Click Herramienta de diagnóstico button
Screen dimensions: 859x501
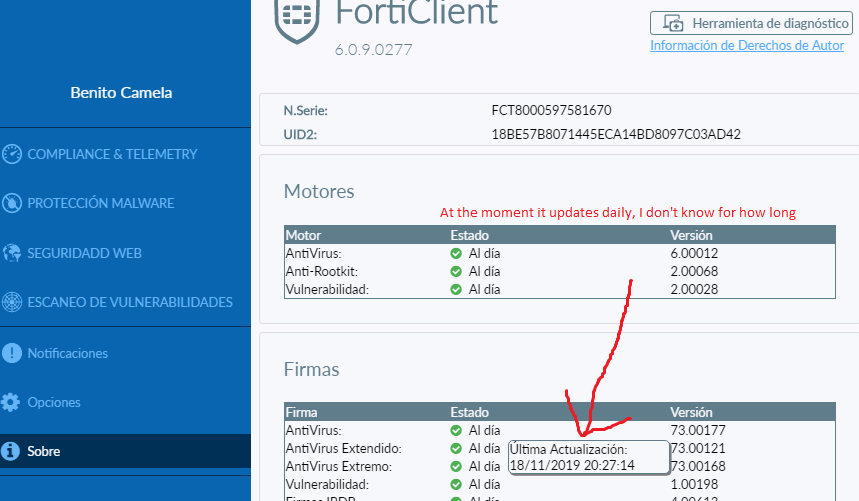[751, 23]
